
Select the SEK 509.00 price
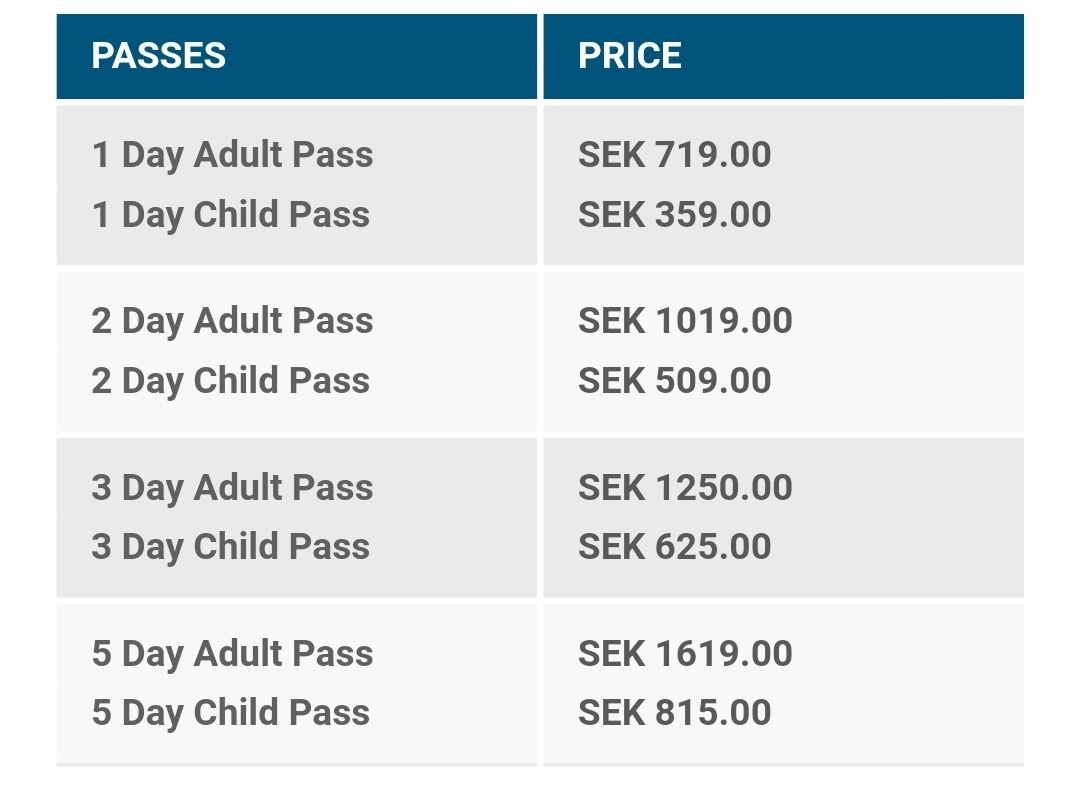click(674, 381)
